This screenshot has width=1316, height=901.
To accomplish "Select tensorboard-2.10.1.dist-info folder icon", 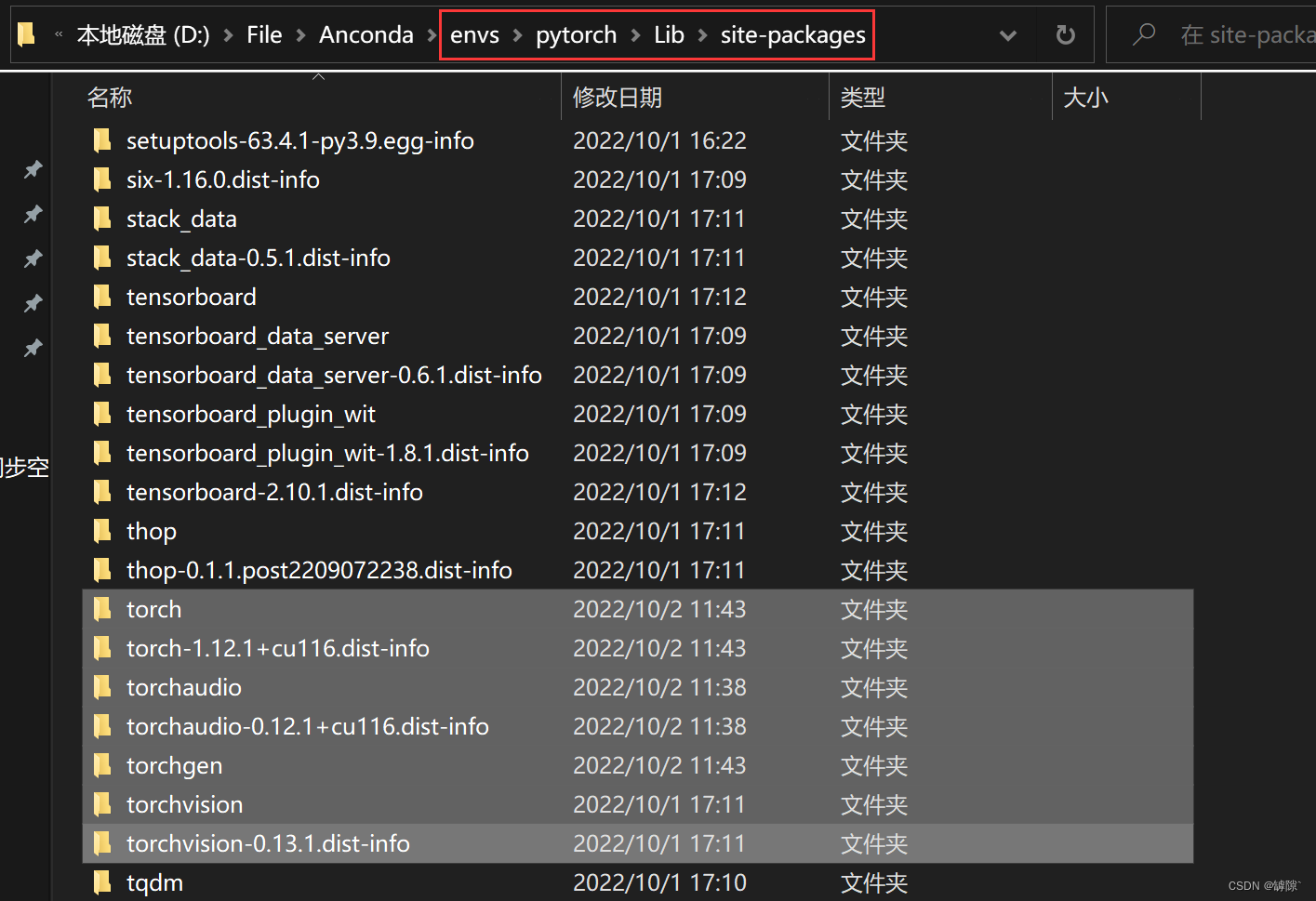I will tap(102, 492).
